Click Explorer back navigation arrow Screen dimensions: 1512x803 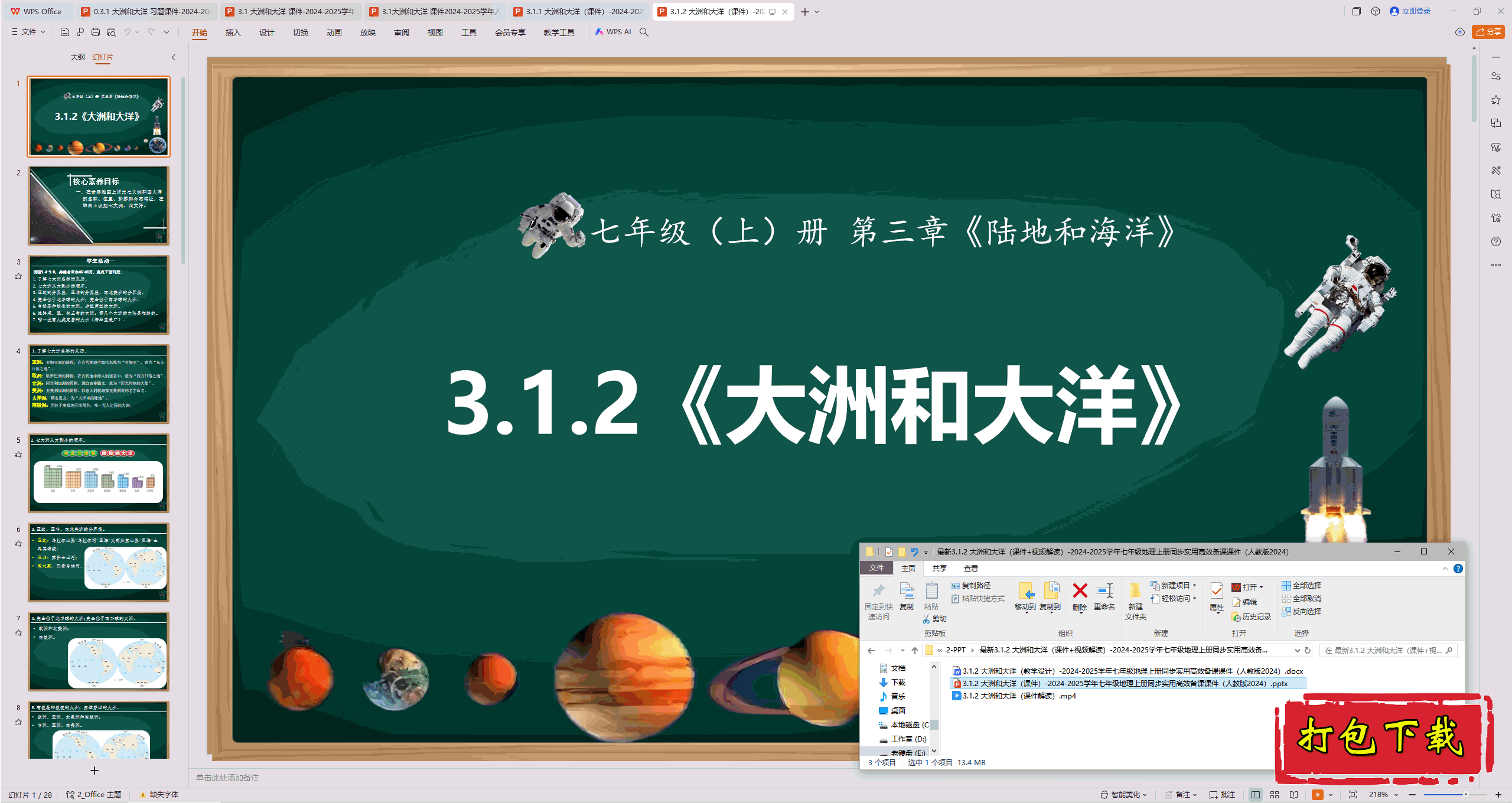(x=871, y=650)
